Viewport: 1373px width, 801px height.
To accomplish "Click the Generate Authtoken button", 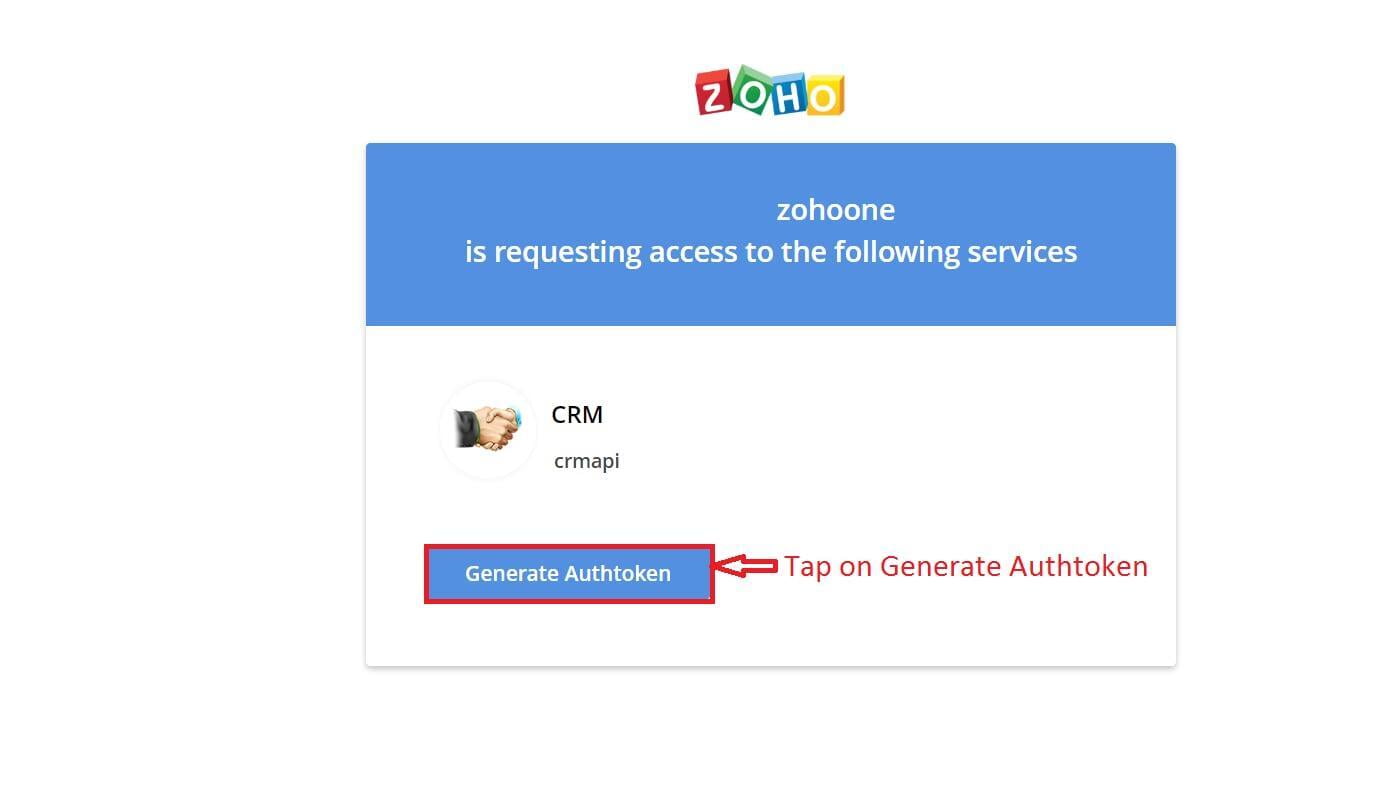I will (568, 574).
